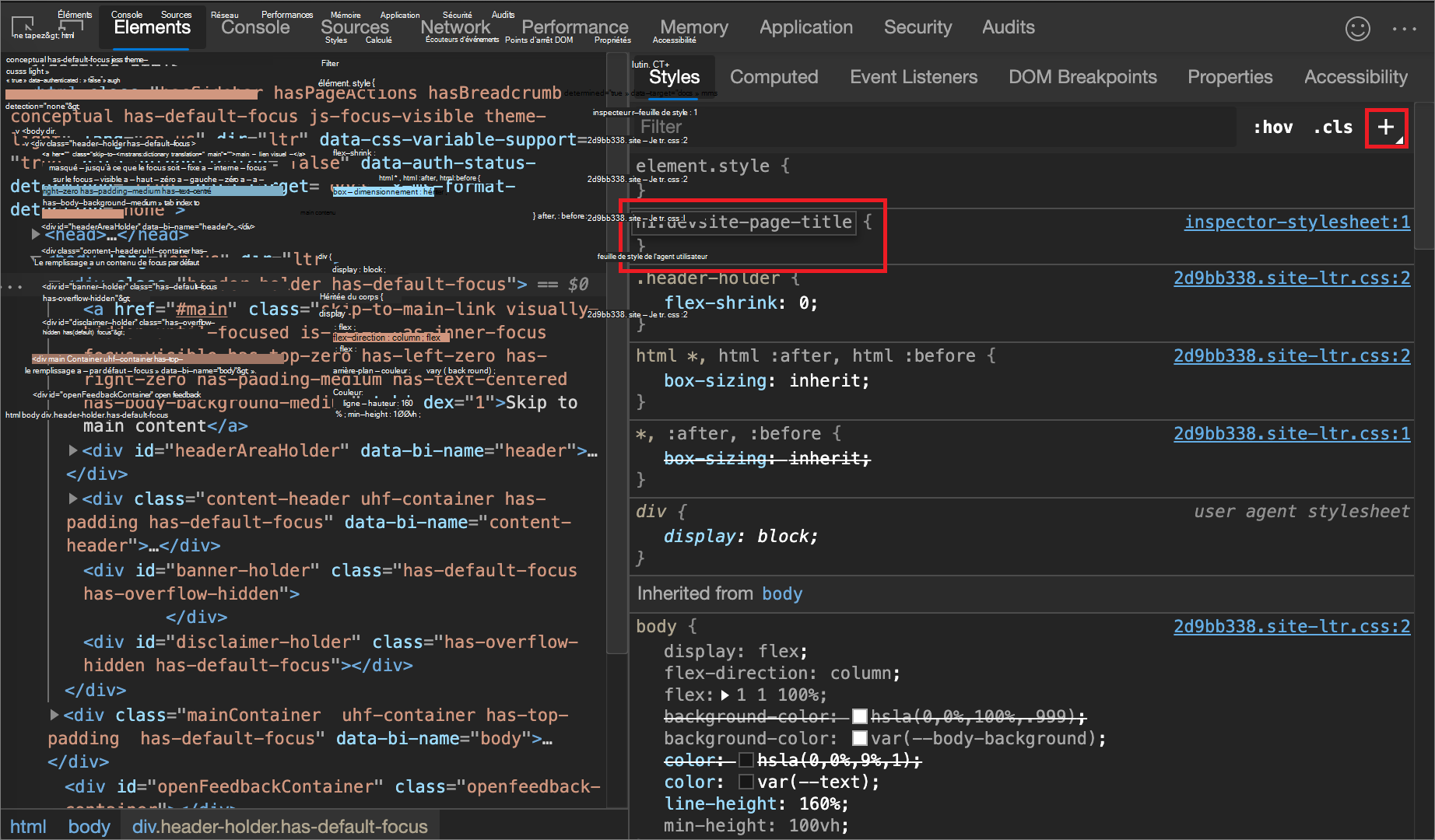
Task: Expand the flex property value arrow
Action: click(x=725, y=695)
